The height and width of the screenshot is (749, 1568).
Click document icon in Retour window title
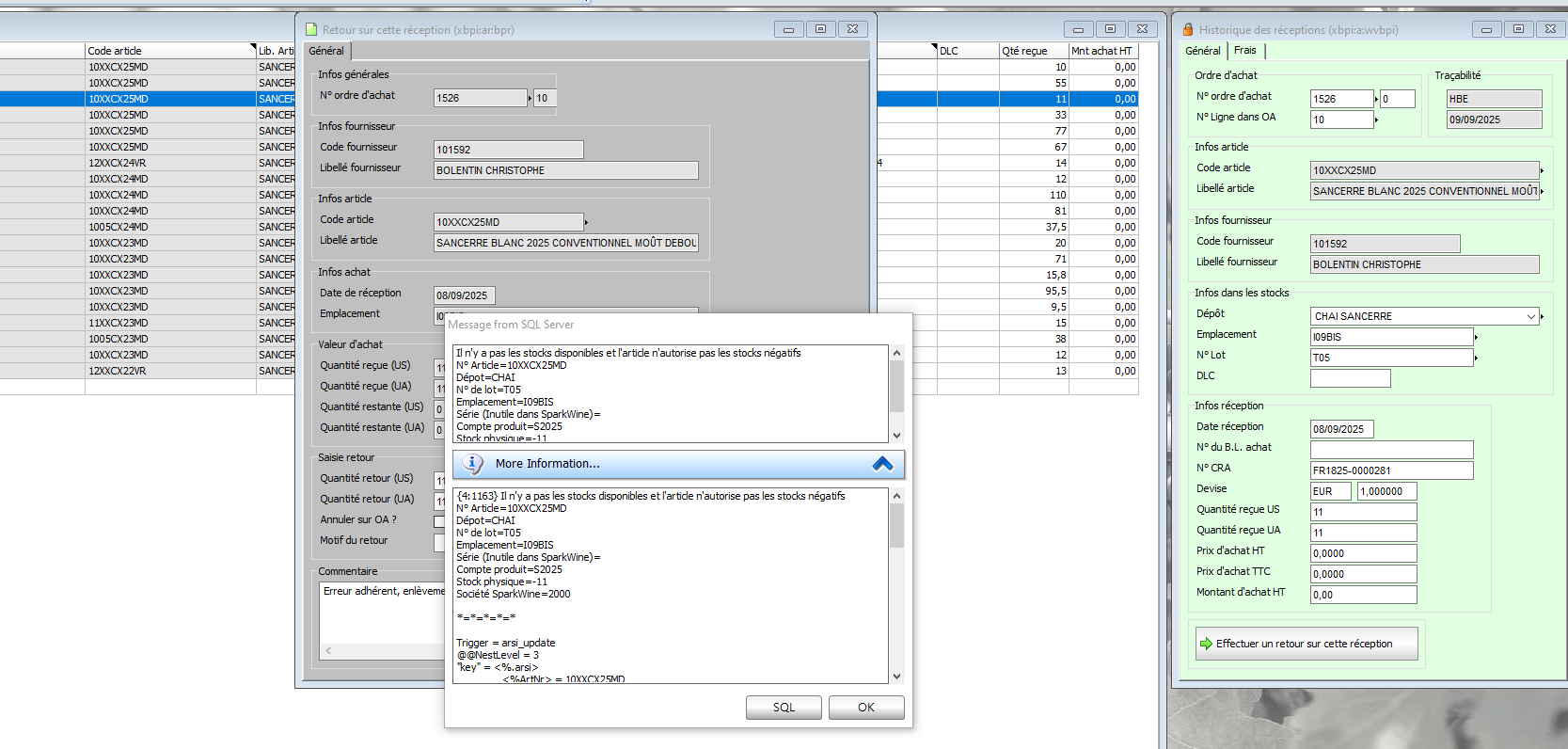(311, 29)
